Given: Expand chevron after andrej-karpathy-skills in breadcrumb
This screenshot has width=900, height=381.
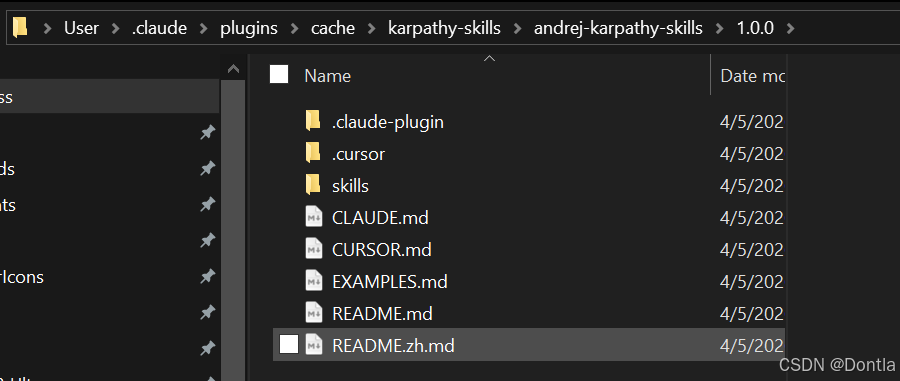Looking at the screenshot, I should [720, 28].
